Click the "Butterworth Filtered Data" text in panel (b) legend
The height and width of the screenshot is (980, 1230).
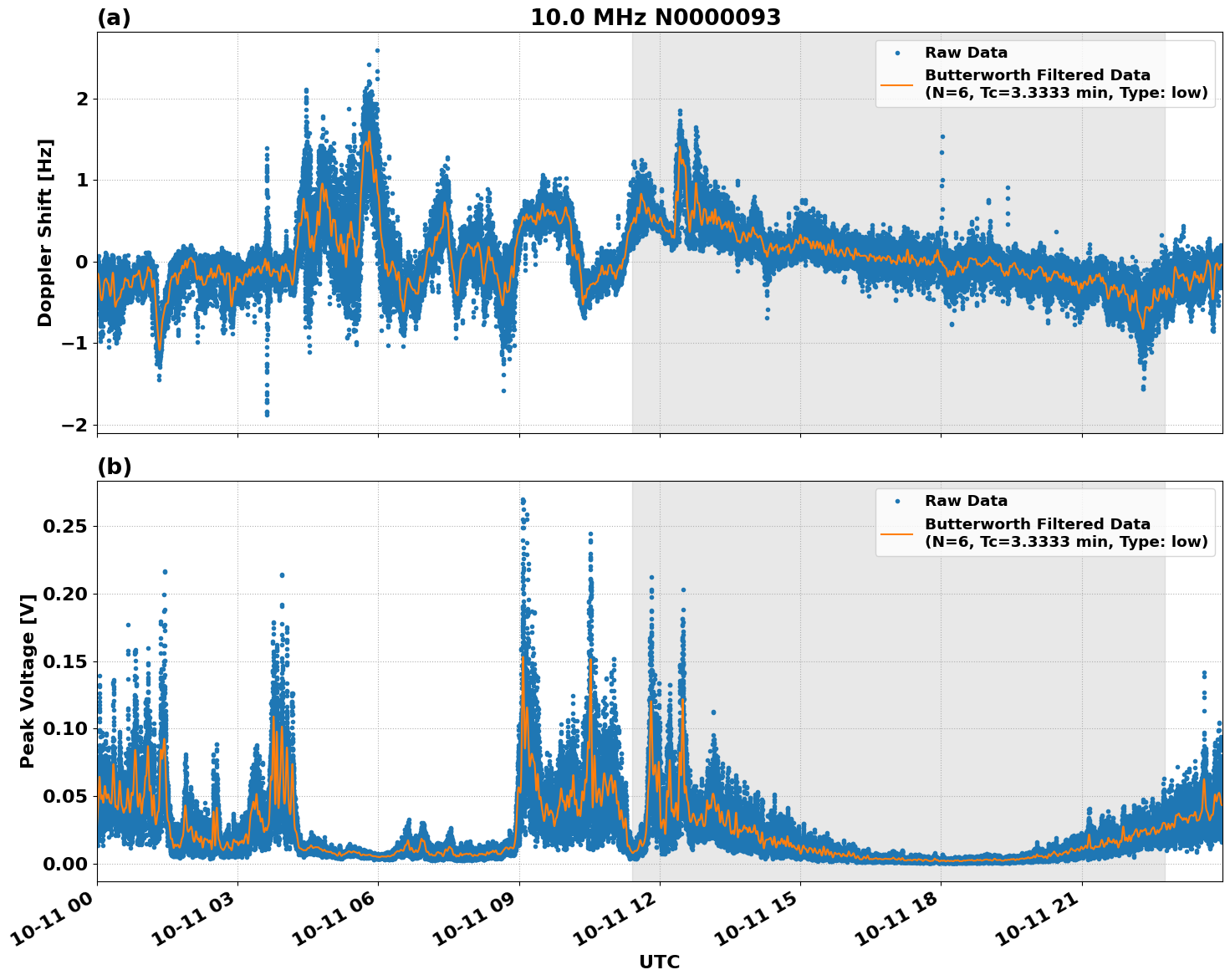1037,524
